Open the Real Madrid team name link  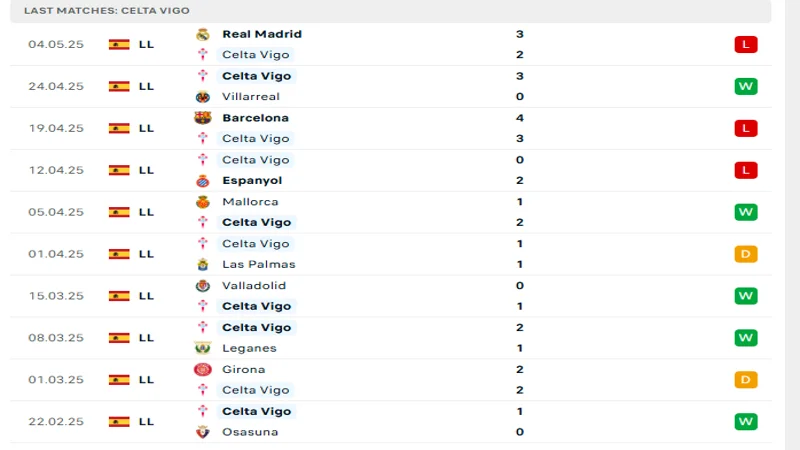click(261, 34)
